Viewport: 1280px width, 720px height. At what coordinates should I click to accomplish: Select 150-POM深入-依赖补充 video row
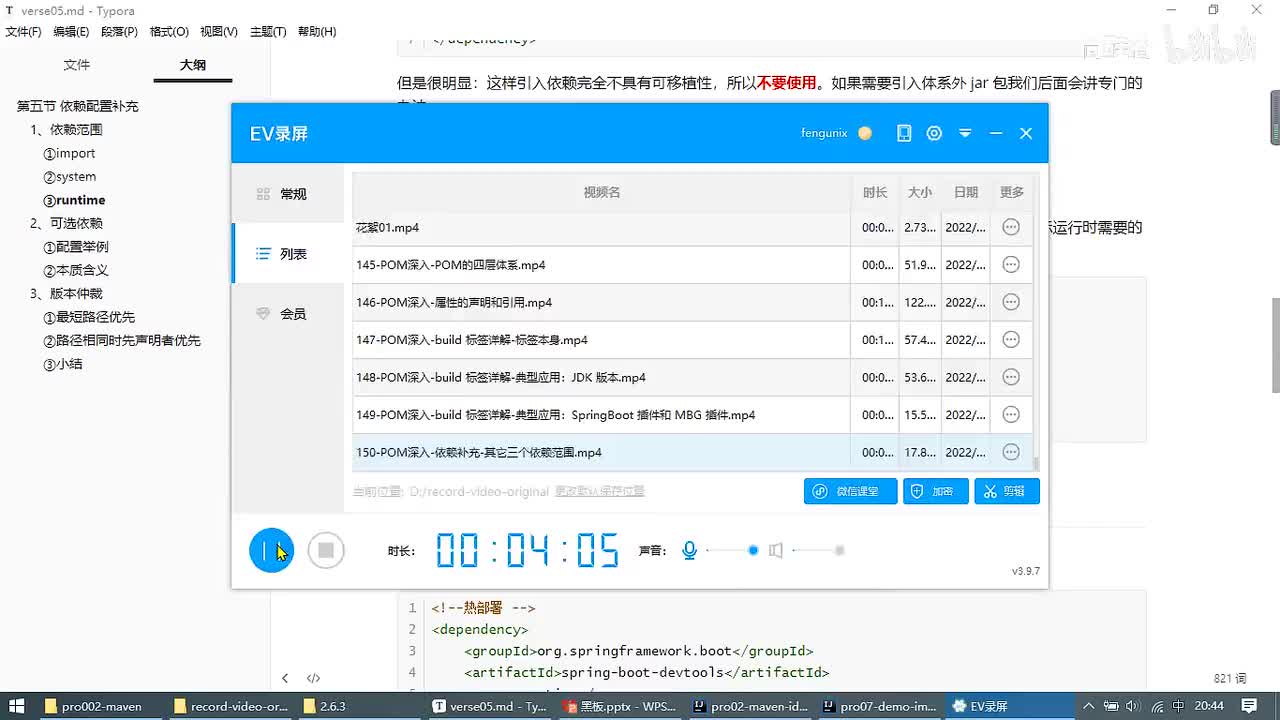(x=692, y=452)
